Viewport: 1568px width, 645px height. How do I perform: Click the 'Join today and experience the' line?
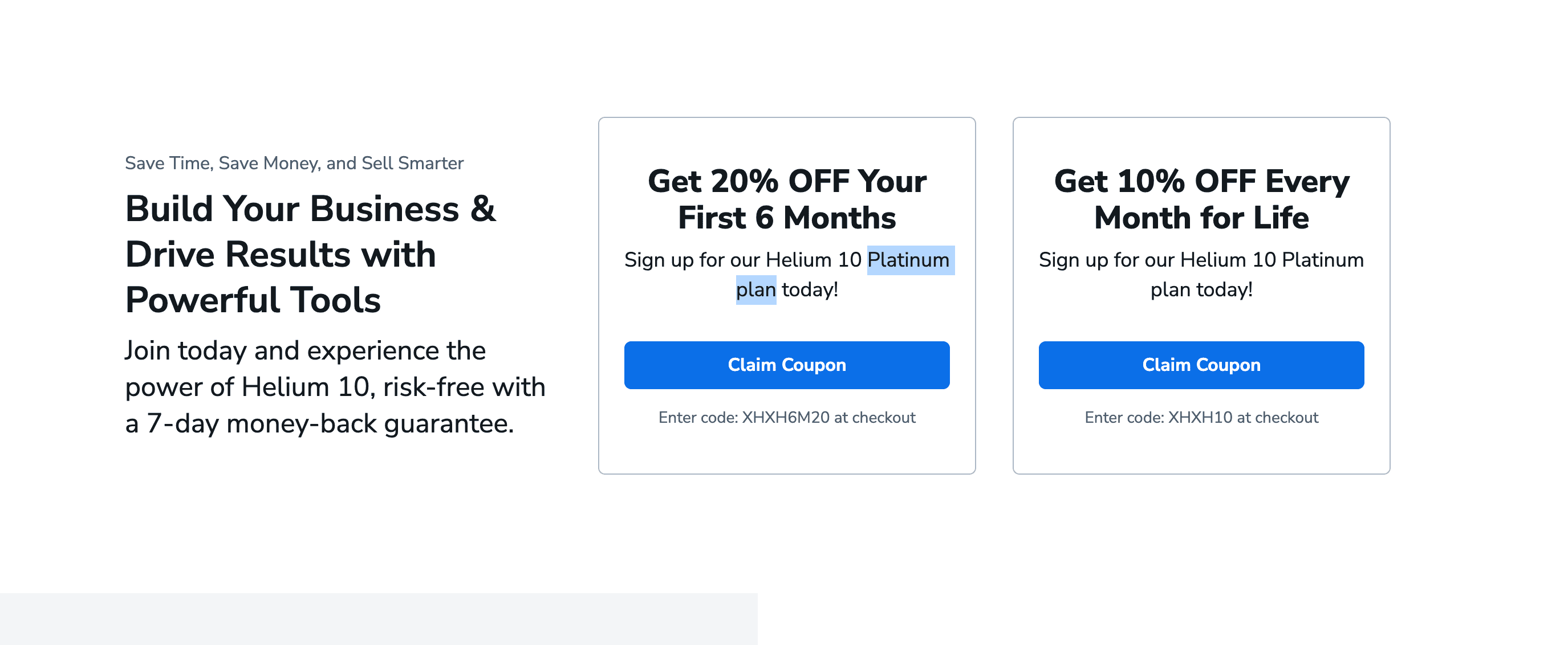(x=305, y=350)
